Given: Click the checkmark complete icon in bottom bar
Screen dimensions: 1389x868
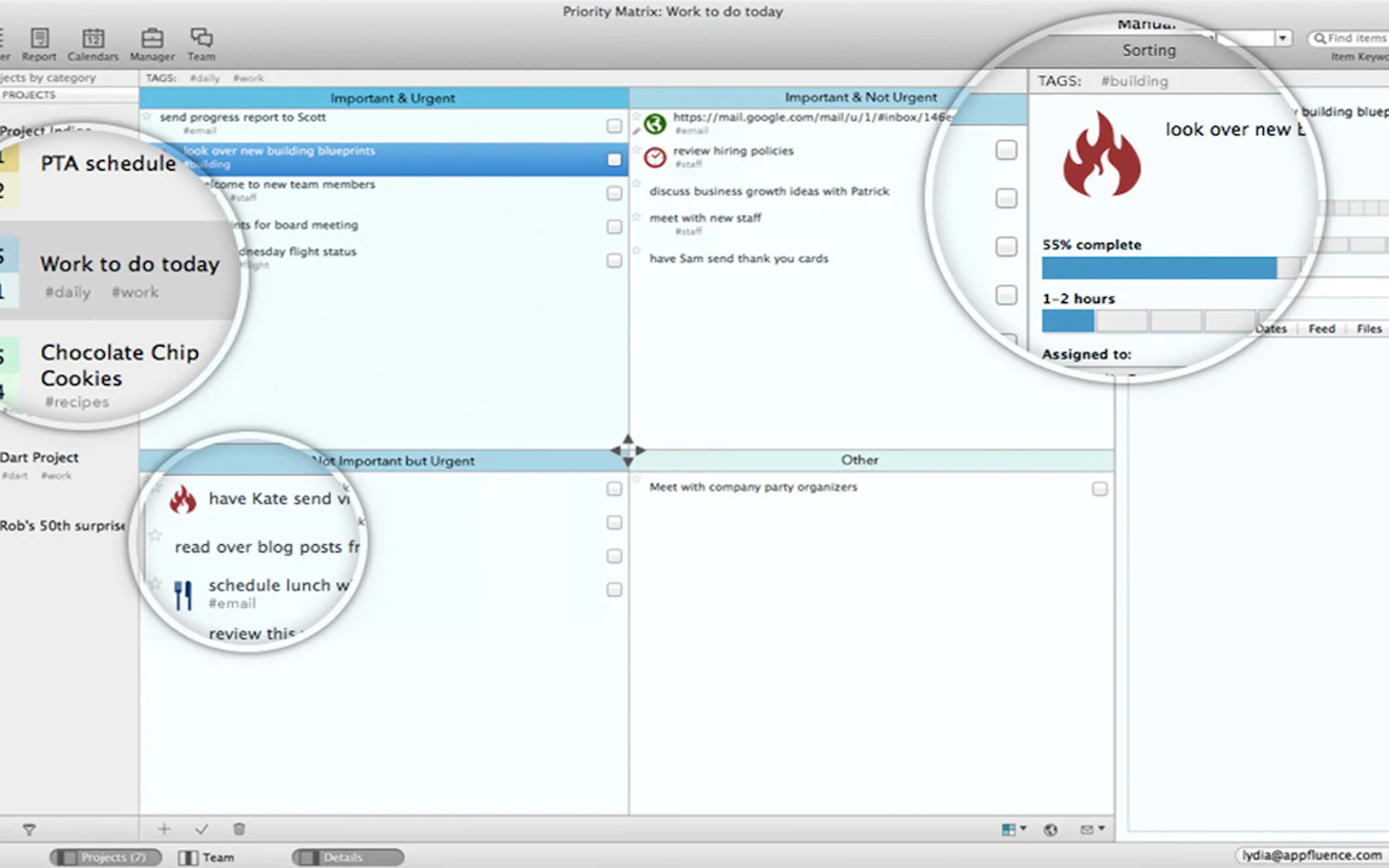Looking at the screenshot, I should 201,829.
